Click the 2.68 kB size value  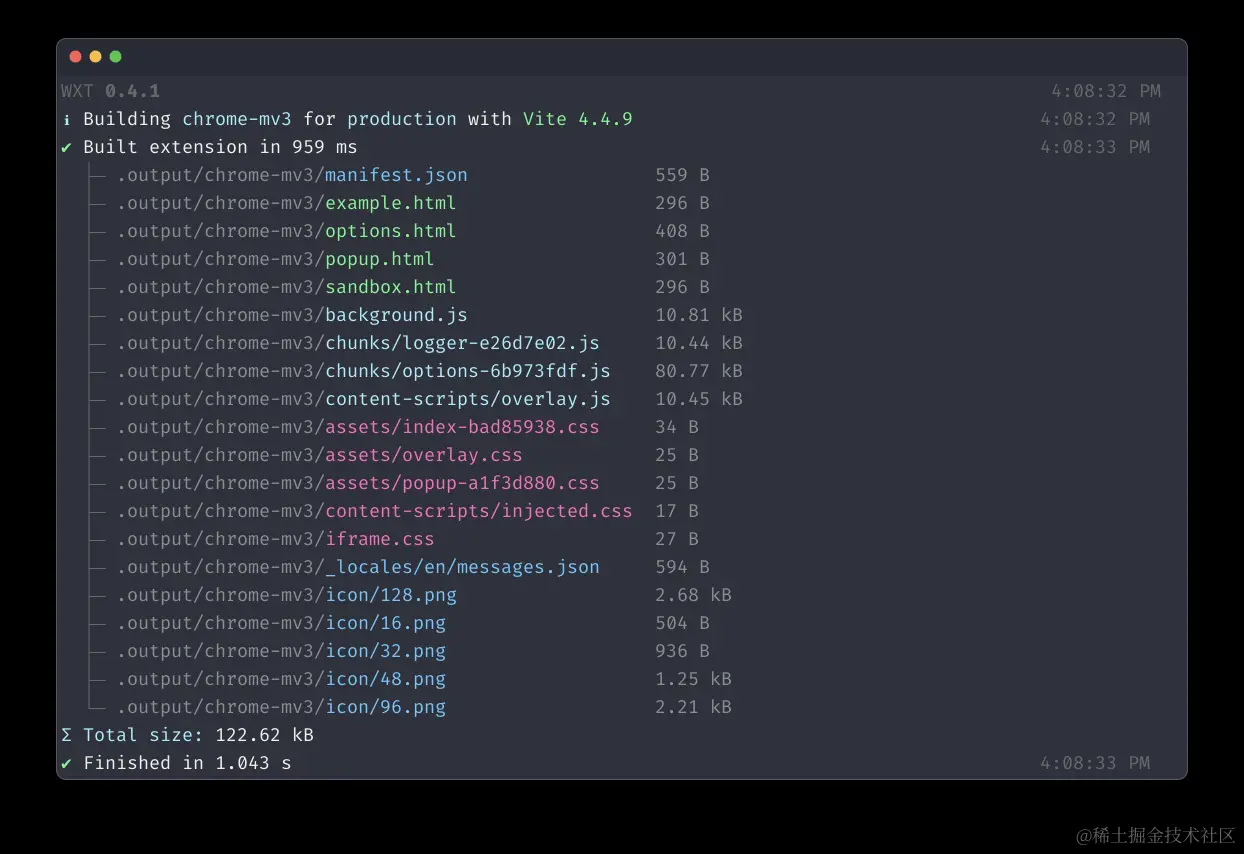click(x=693, y=595)
